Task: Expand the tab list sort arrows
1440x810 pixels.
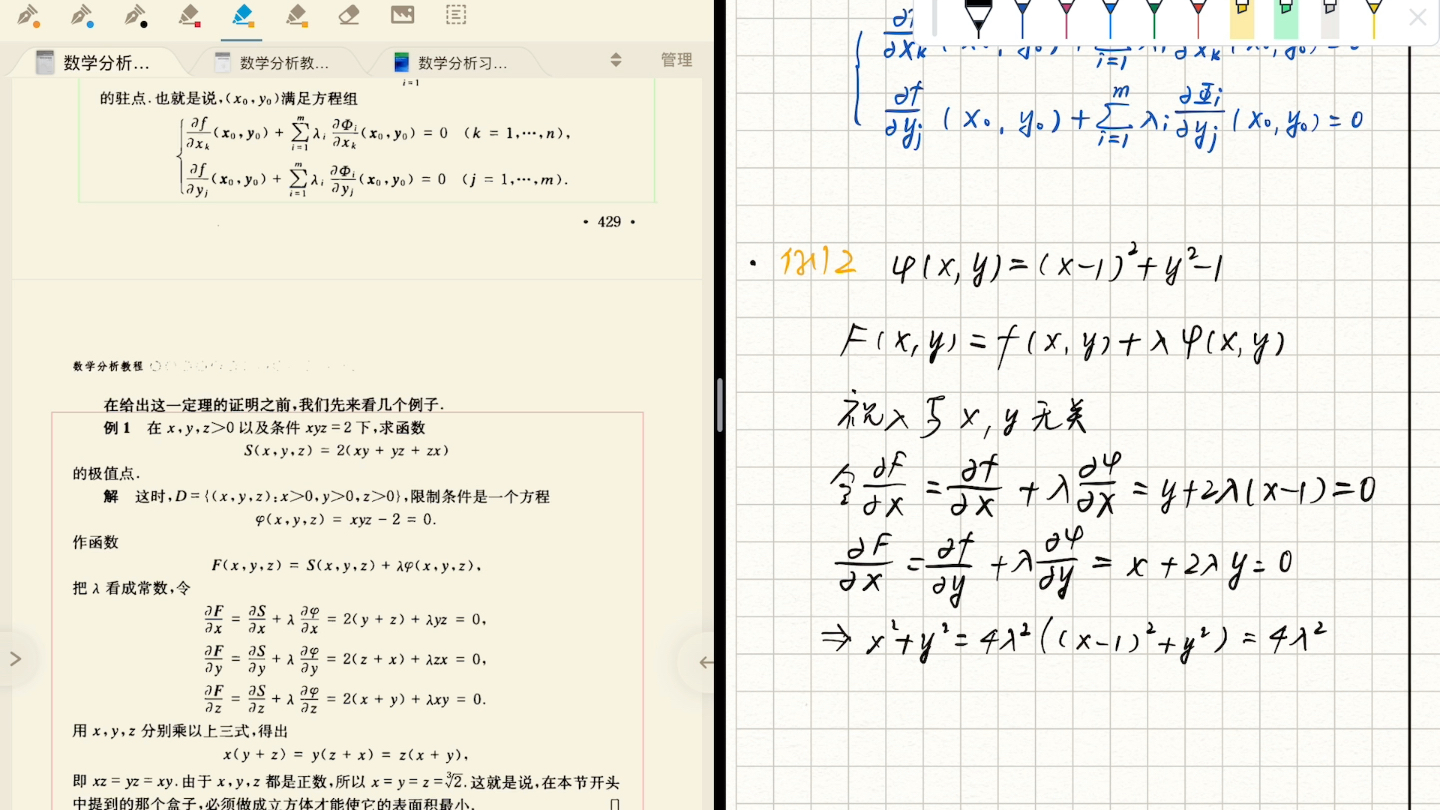Action: [616, 60]
